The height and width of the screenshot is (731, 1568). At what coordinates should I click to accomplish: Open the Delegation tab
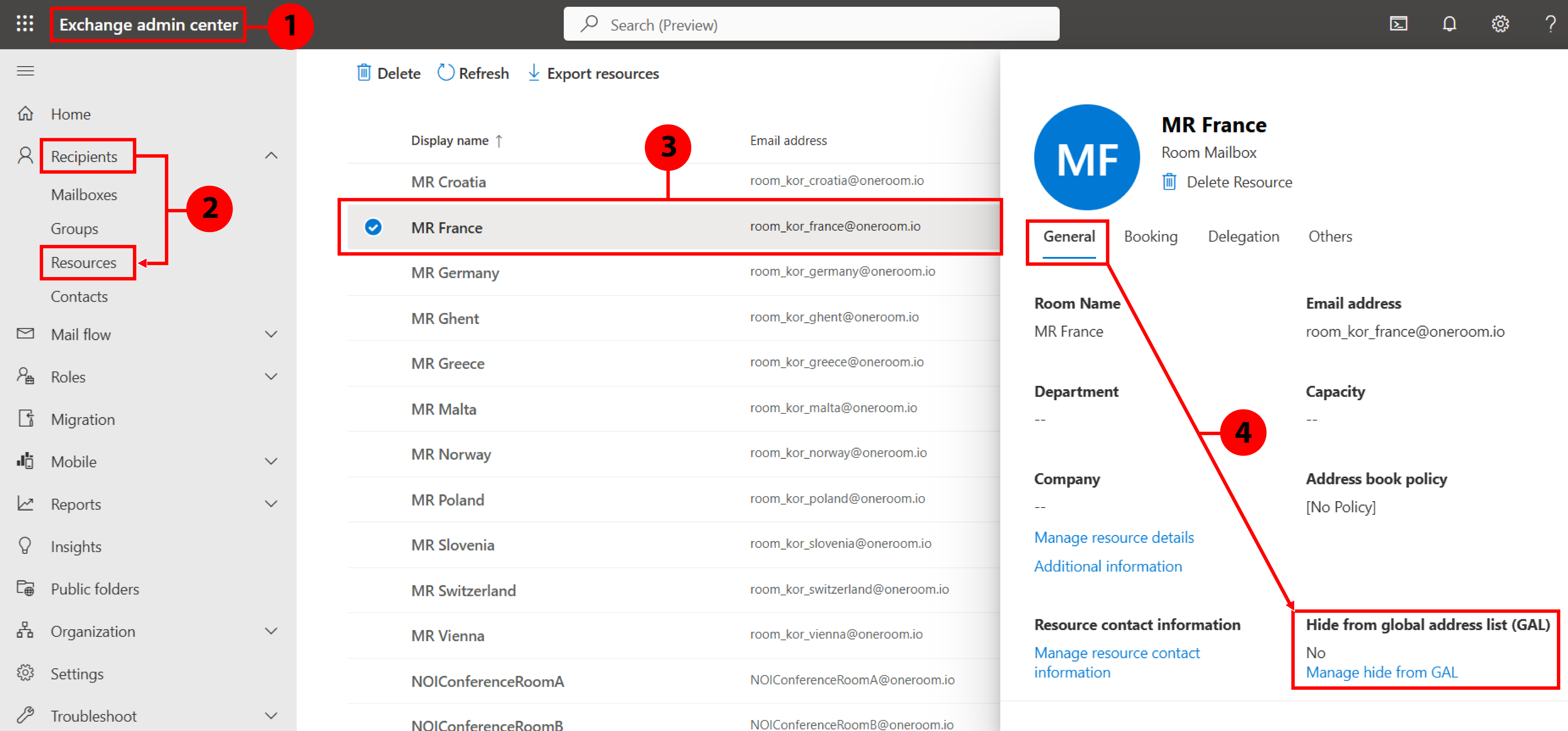pos(1243,236)
